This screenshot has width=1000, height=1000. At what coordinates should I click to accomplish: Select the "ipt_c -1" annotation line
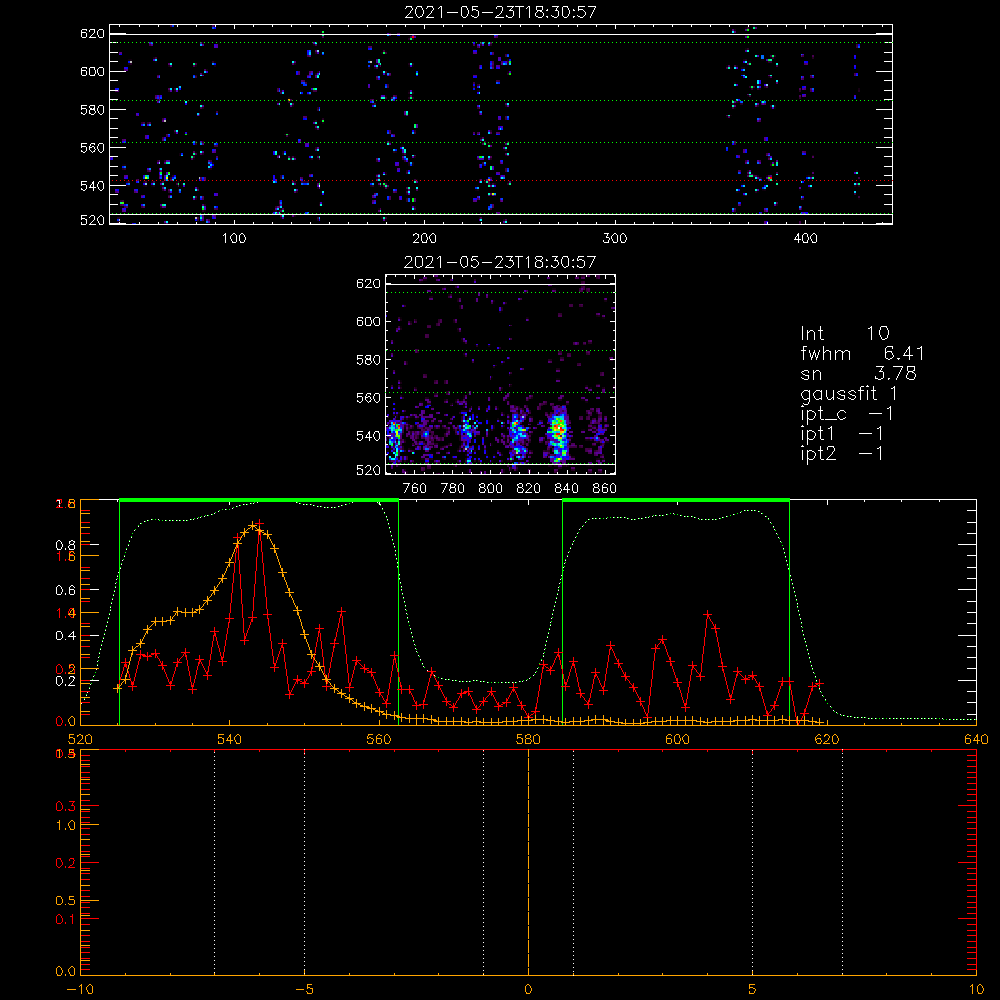point(847,413)
